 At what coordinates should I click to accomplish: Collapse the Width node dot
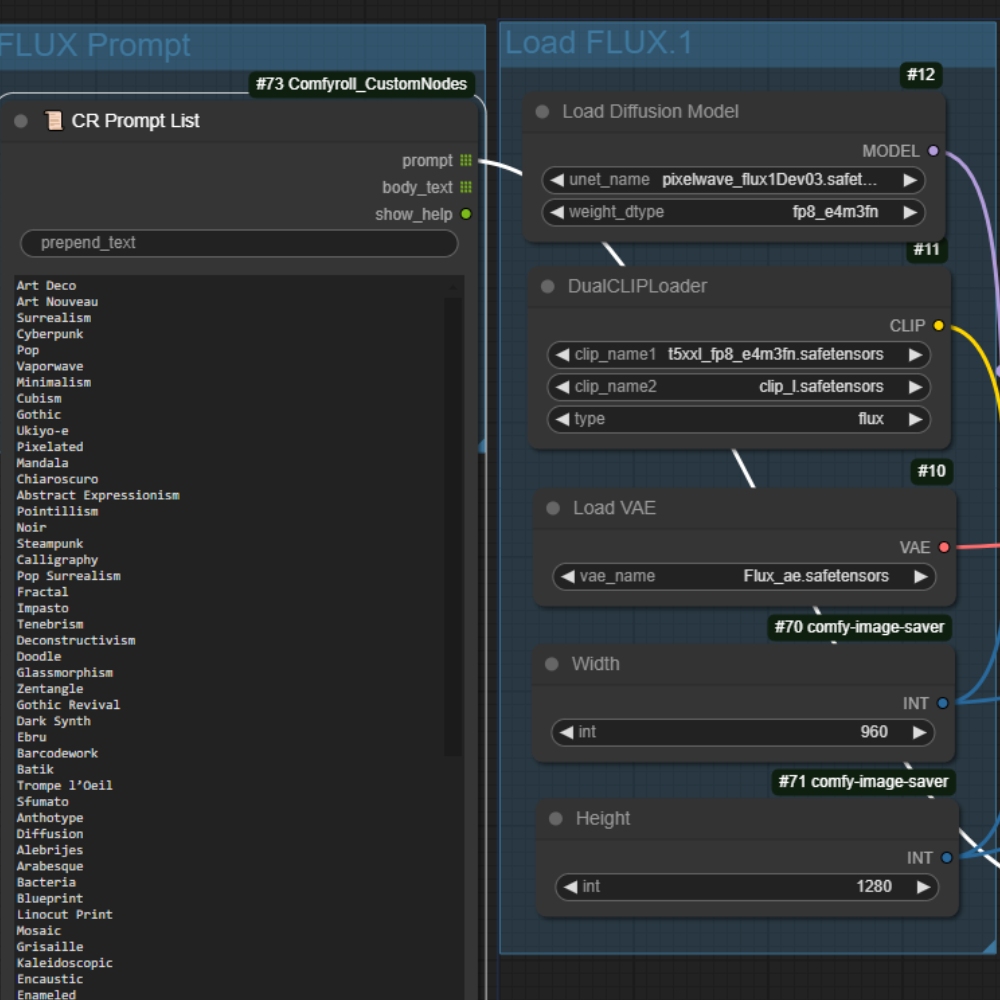552,664
